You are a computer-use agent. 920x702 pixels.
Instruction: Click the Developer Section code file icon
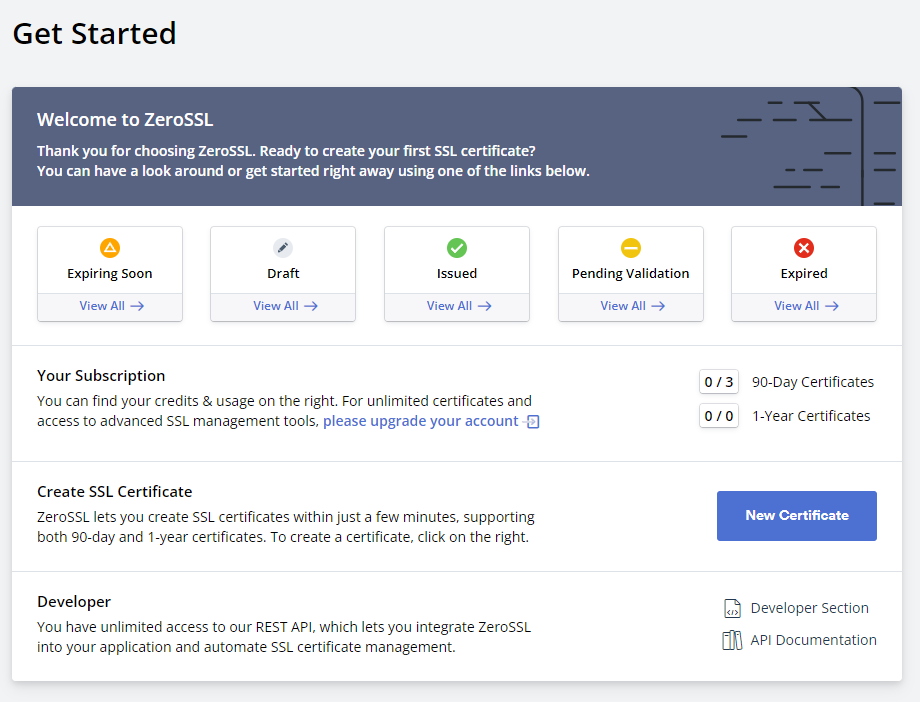click(732, 608)
